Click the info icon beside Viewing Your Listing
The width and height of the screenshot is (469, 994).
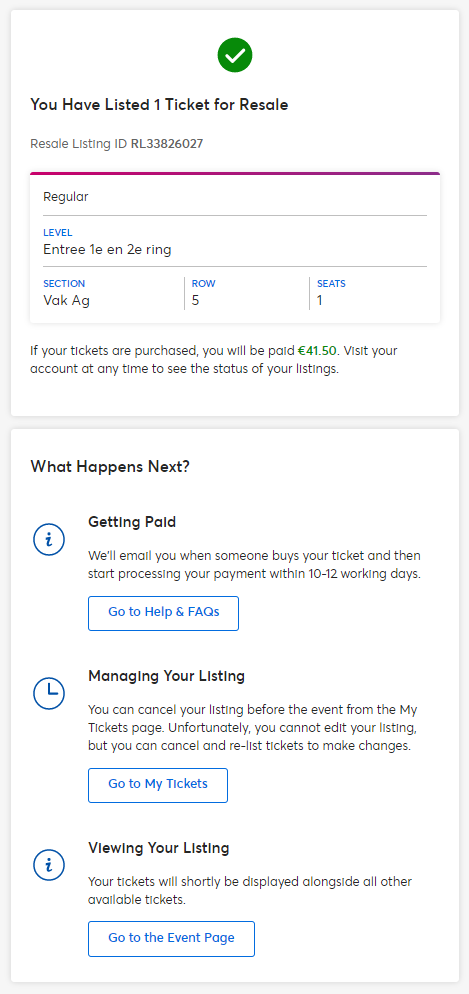pos(49,864)
